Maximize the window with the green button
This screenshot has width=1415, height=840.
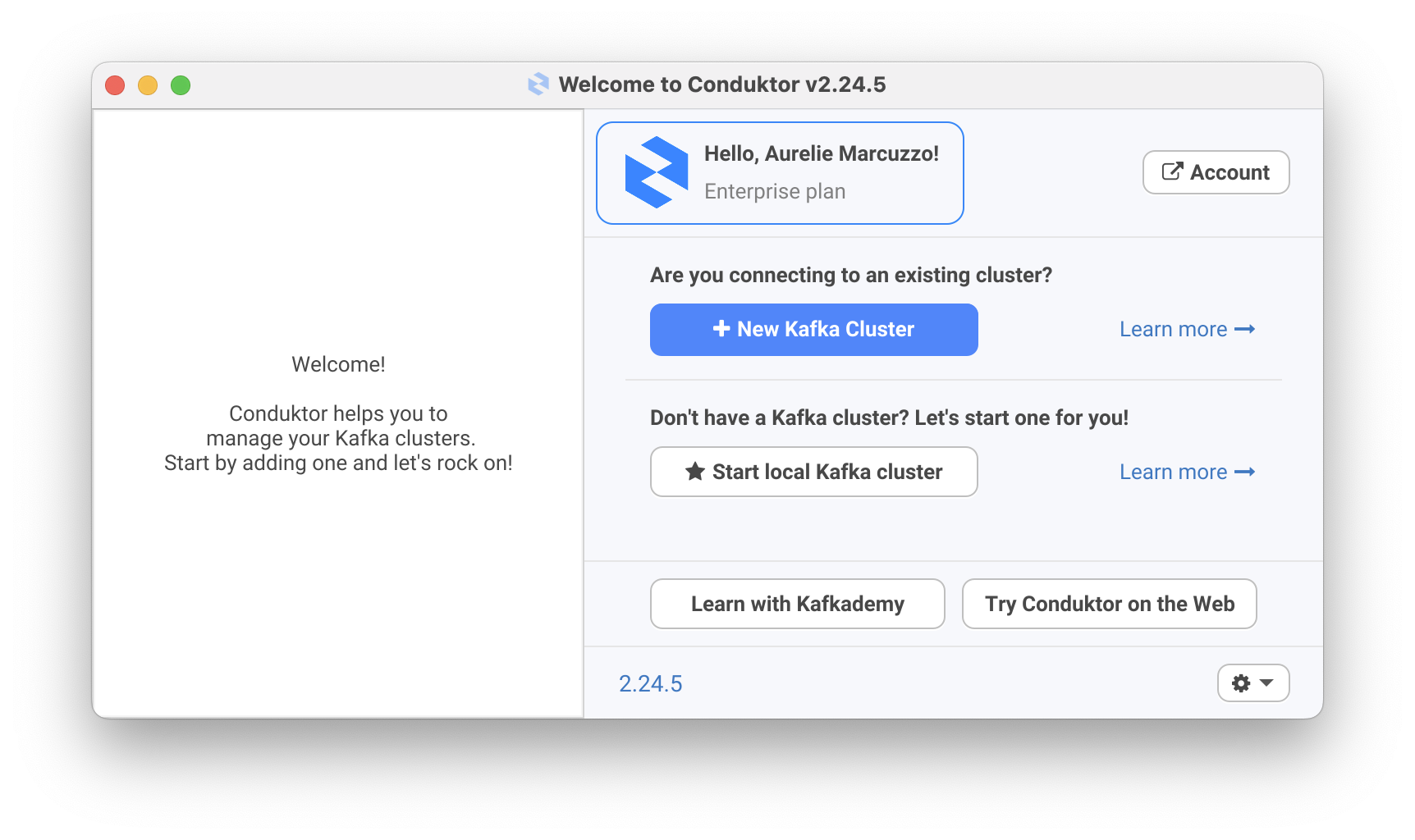pyautogui.click(x=181, y=85)
